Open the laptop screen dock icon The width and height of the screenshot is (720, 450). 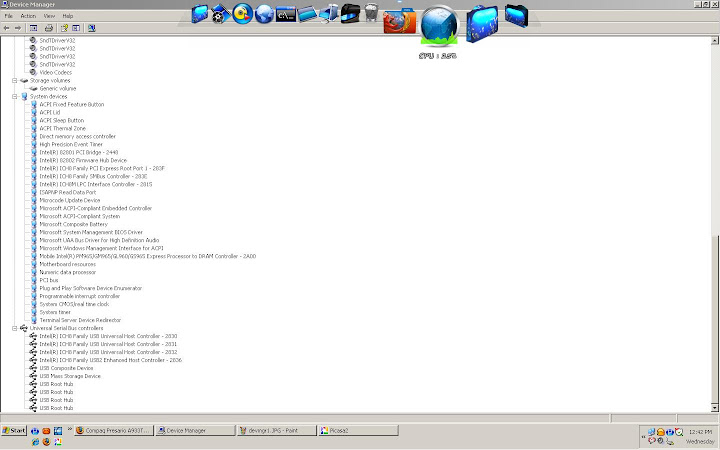[307, 14]
